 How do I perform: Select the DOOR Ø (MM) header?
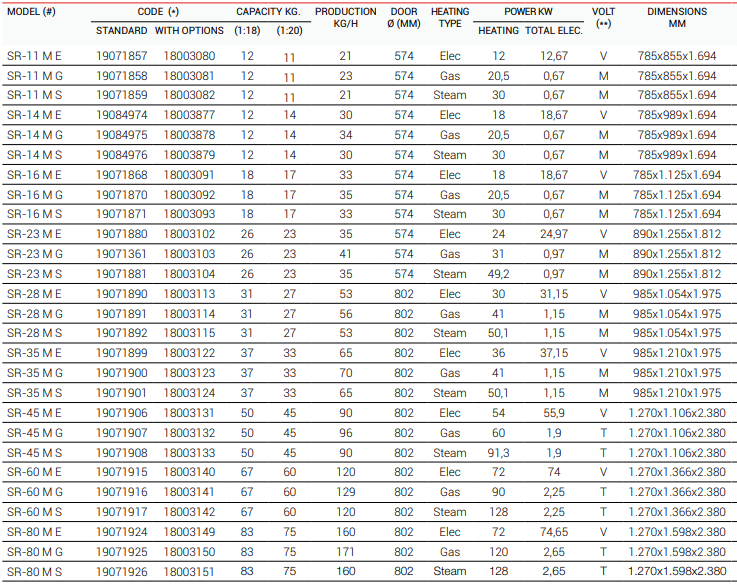404,18
